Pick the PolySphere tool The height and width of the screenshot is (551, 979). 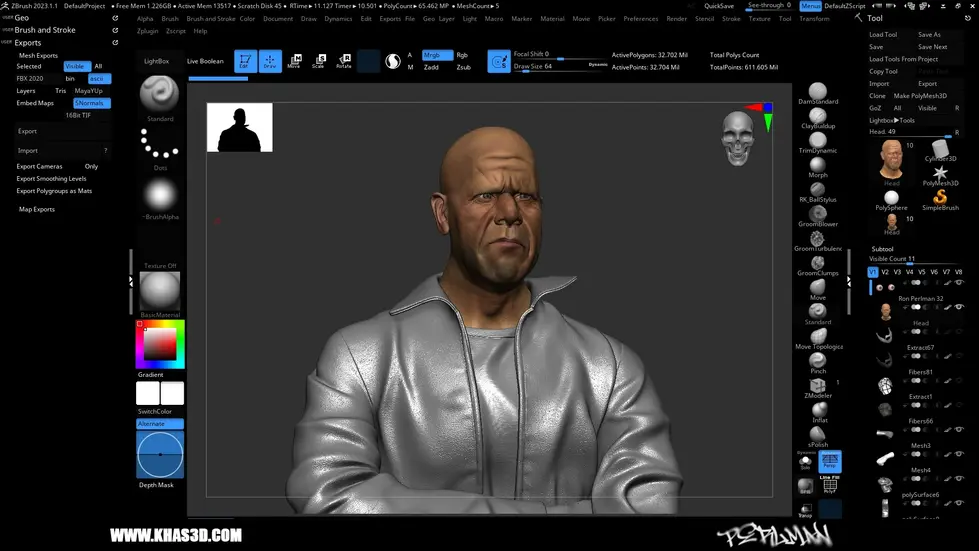(x=891, y=200)
